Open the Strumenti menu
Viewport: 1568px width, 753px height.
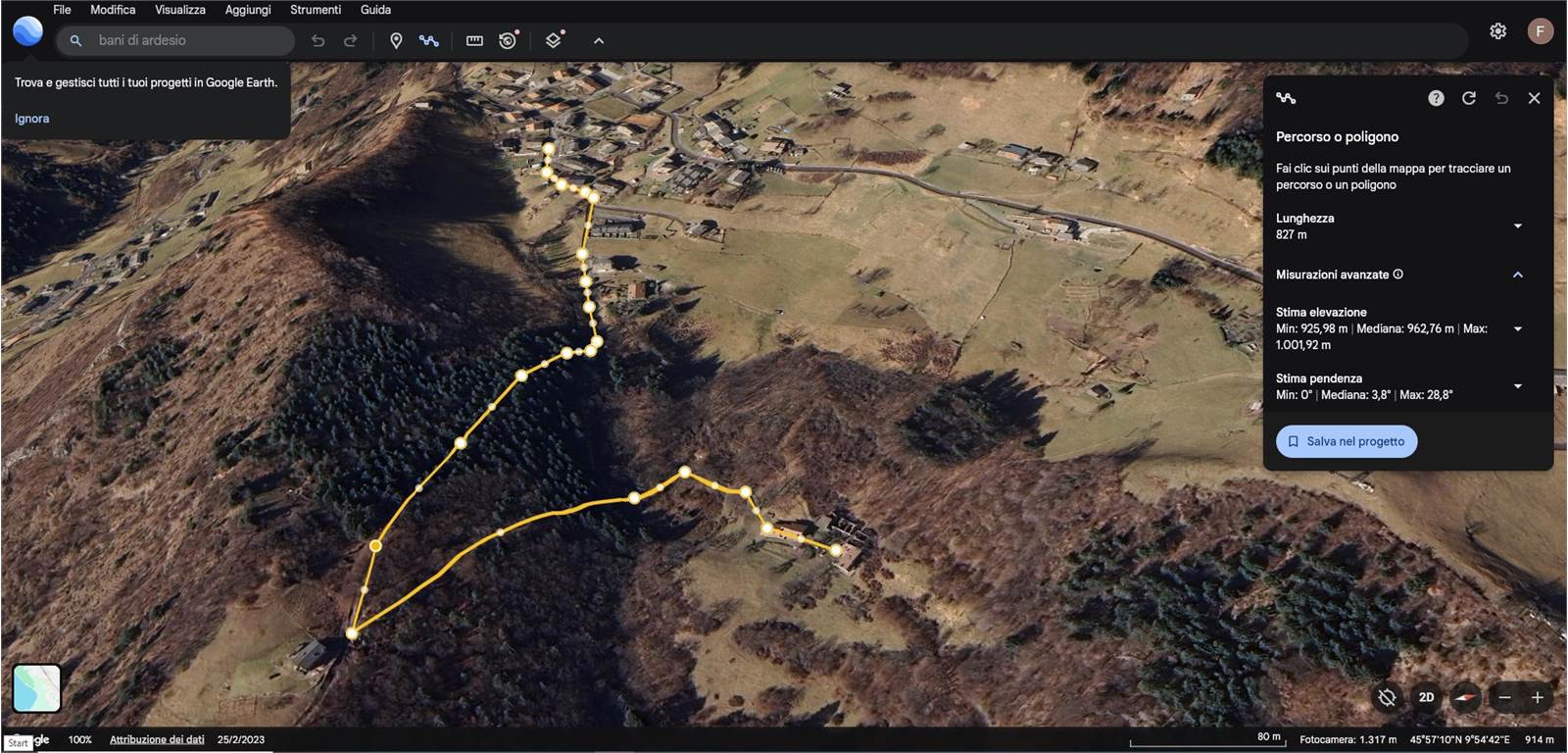[x=315, y=10]
